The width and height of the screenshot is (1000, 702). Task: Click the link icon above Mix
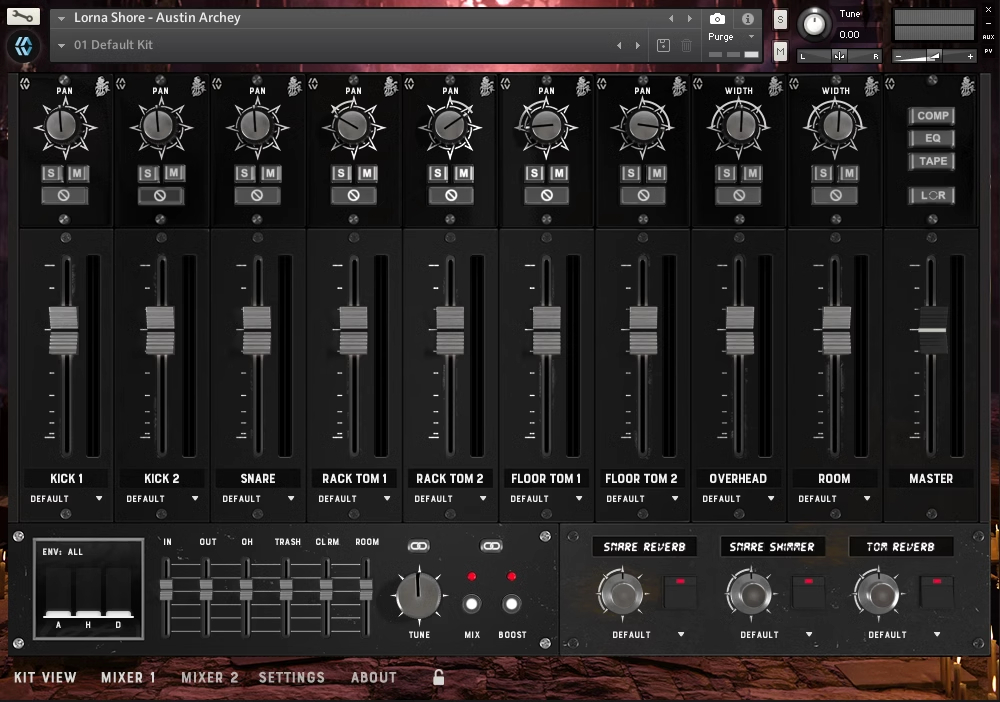tap(418, 546)
